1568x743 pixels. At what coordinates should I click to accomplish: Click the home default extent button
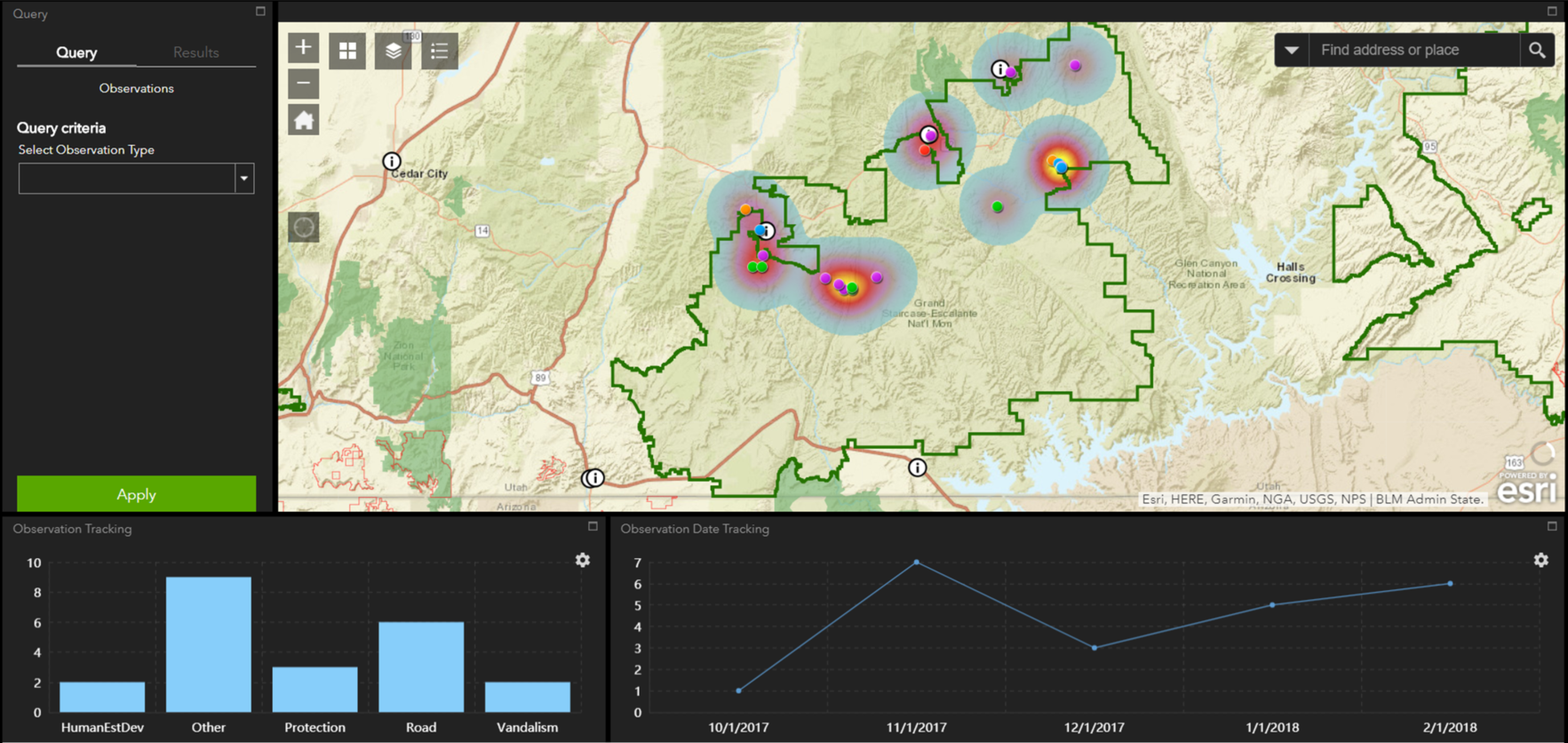(303, 120)
